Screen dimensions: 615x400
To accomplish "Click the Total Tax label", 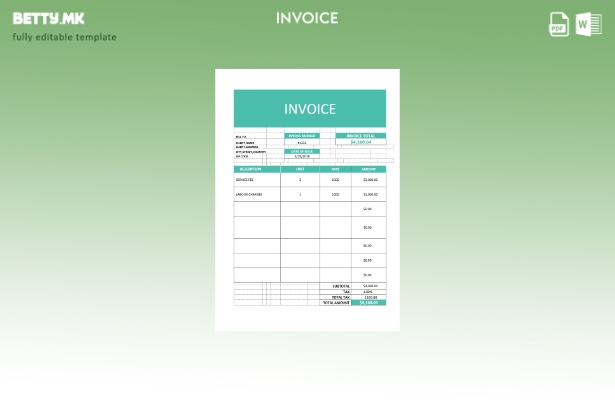I will 341,297.
